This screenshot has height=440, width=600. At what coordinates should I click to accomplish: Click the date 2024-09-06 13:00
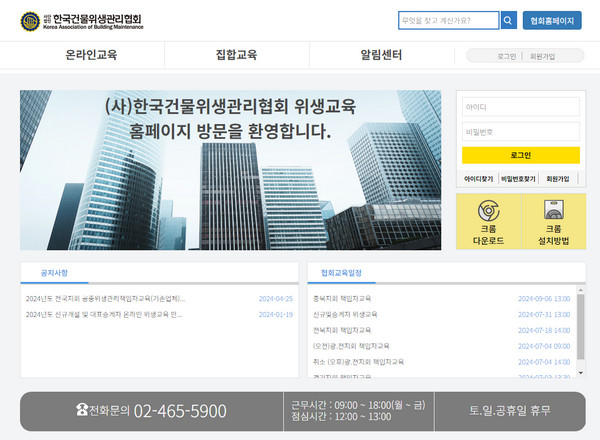544,299
